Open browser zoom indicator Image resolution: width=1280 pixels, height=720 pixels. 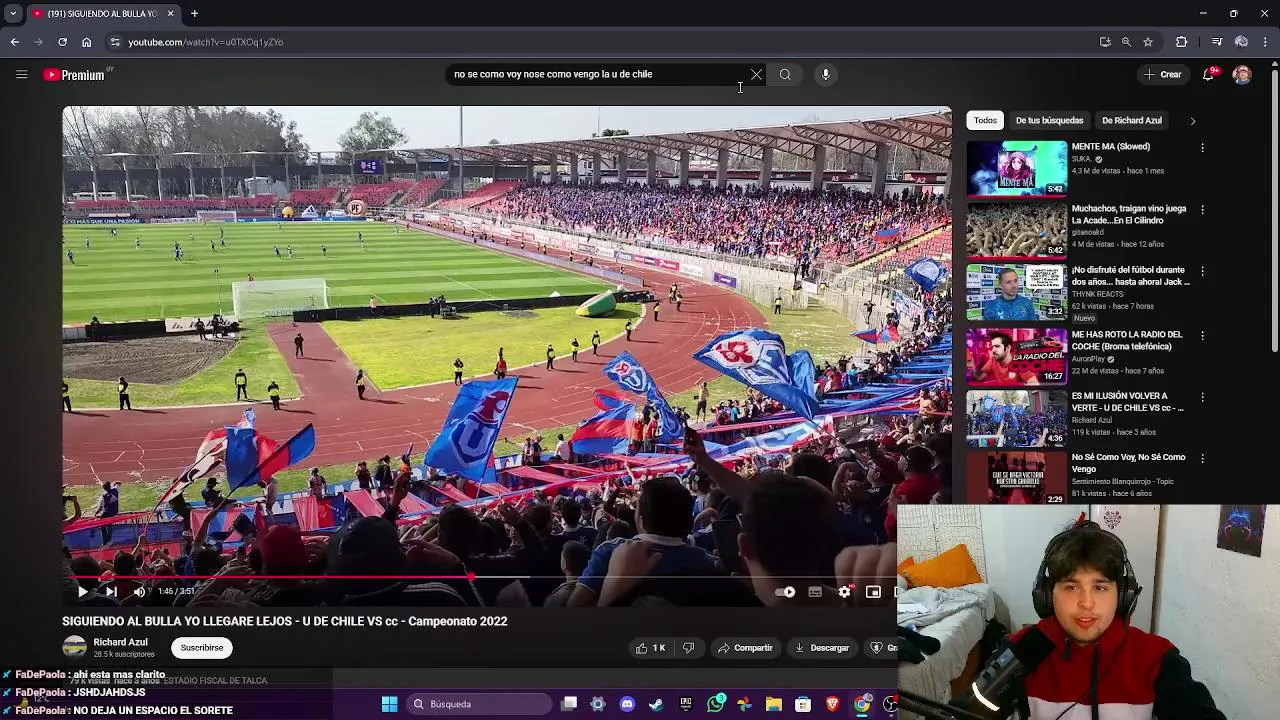[1126, 42]
